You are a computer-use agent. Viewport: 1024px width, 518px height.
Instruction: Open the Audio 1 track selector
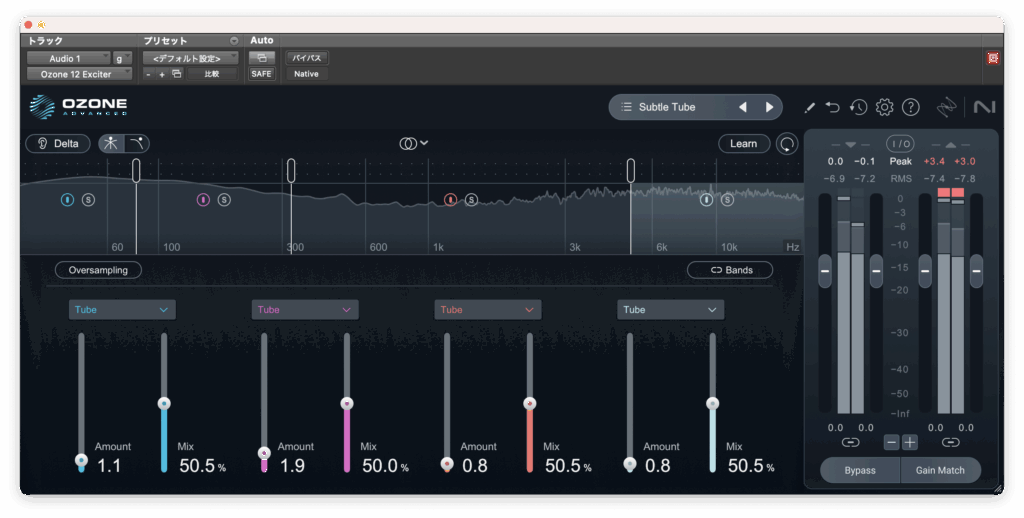click(x=69, y=59)
